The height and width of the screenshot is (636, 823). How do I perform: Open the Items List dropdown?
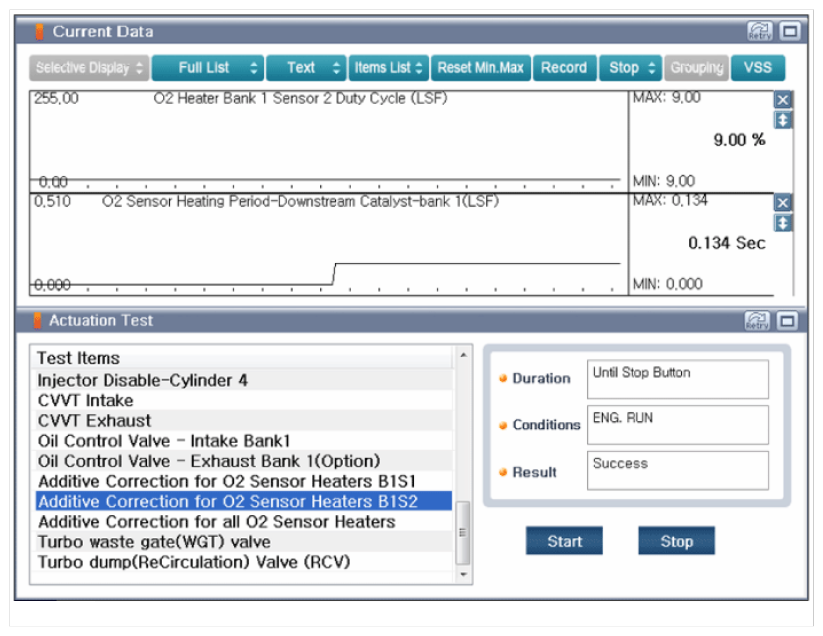[x=389, y=68]
